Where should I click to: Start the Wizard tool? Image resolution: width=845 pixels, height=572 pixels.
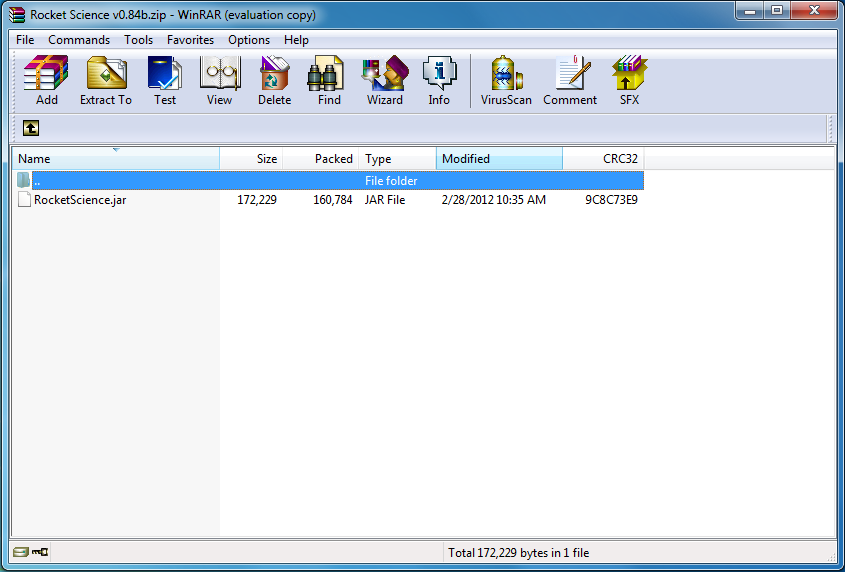coord(384,80)
